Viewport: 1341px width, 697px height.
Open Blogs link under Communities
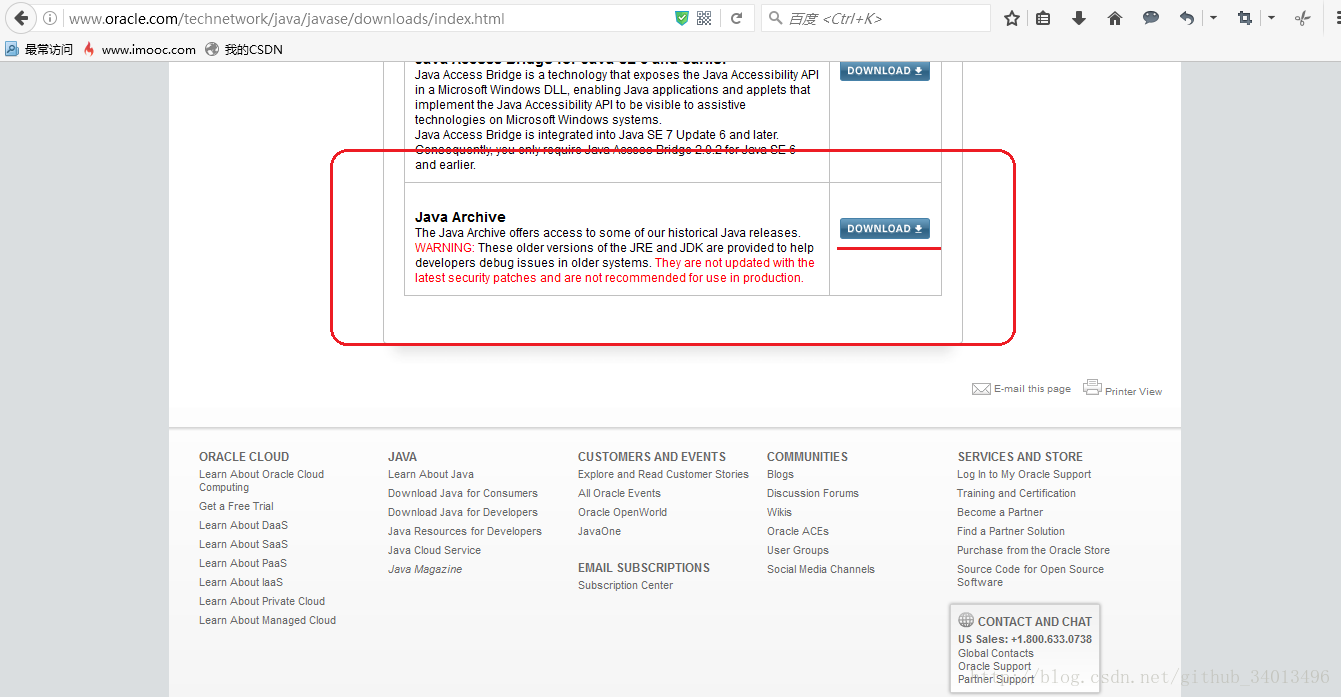tap(780, 475)
